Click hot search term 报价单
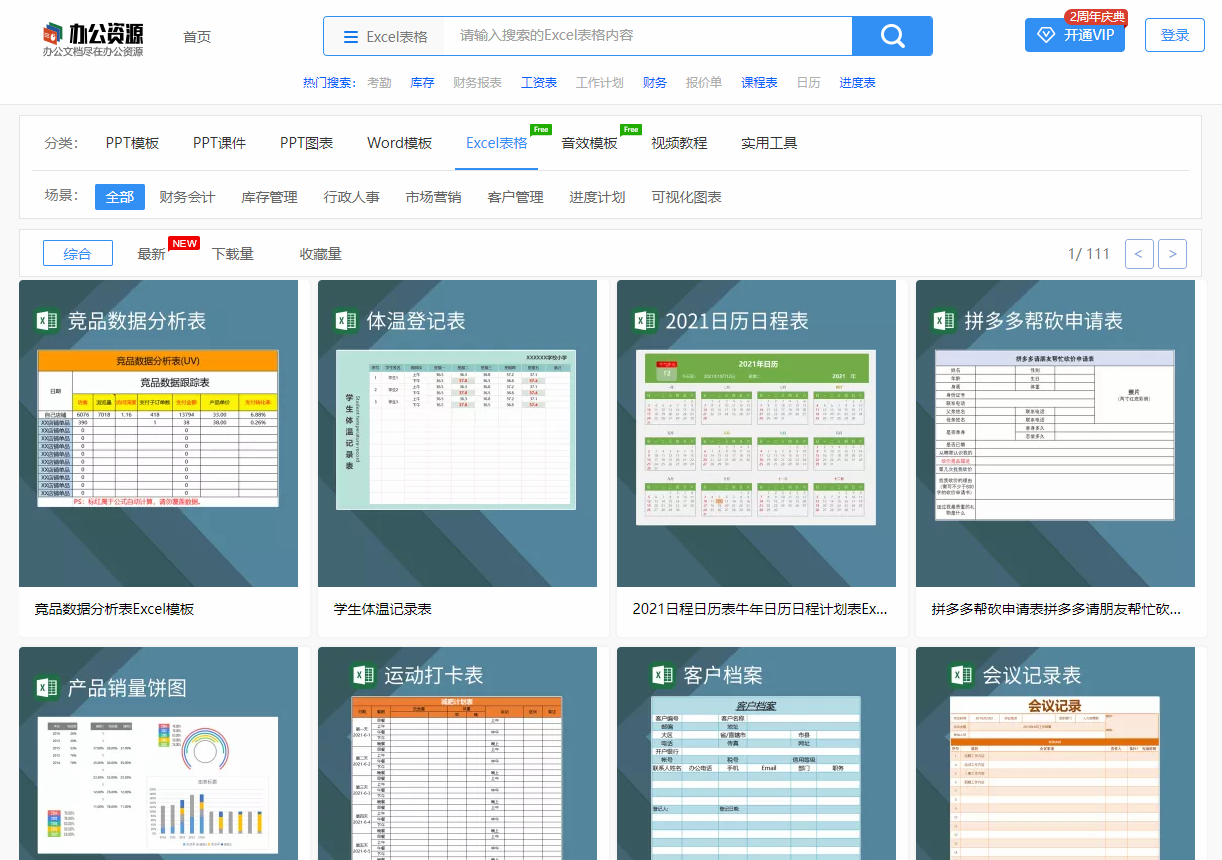The width and height of the screenshot is (1222, 860). [x=704, y=83]
